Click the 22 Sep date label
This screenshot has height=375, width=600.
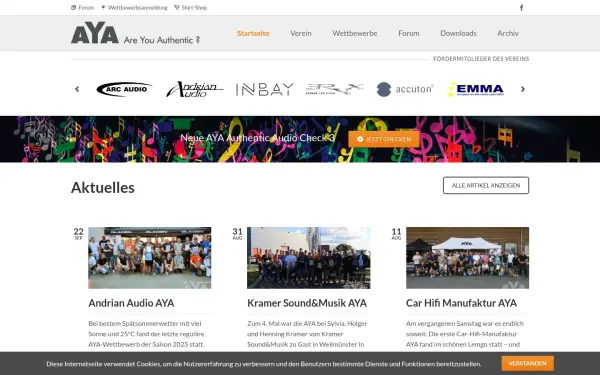(x=78, y=233)
